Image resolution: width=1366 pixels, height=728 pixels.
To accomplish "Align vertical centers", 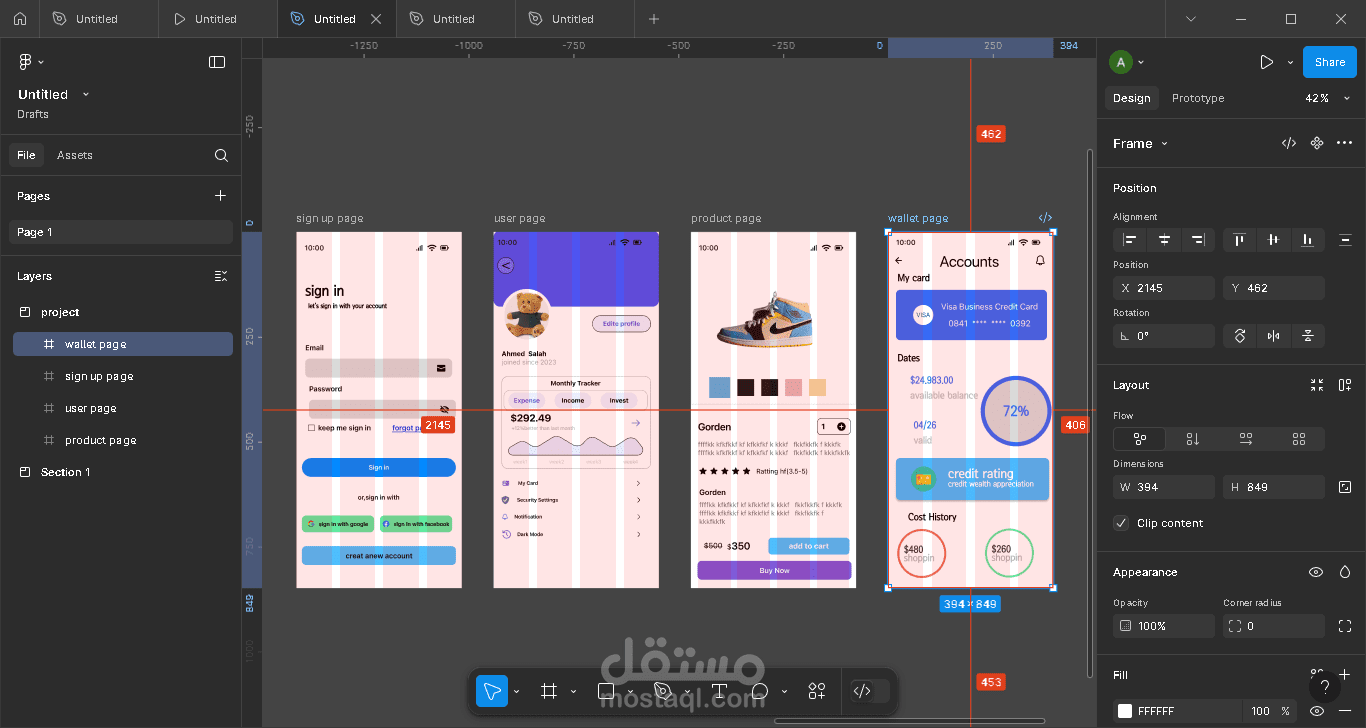I will point(1273,240).
